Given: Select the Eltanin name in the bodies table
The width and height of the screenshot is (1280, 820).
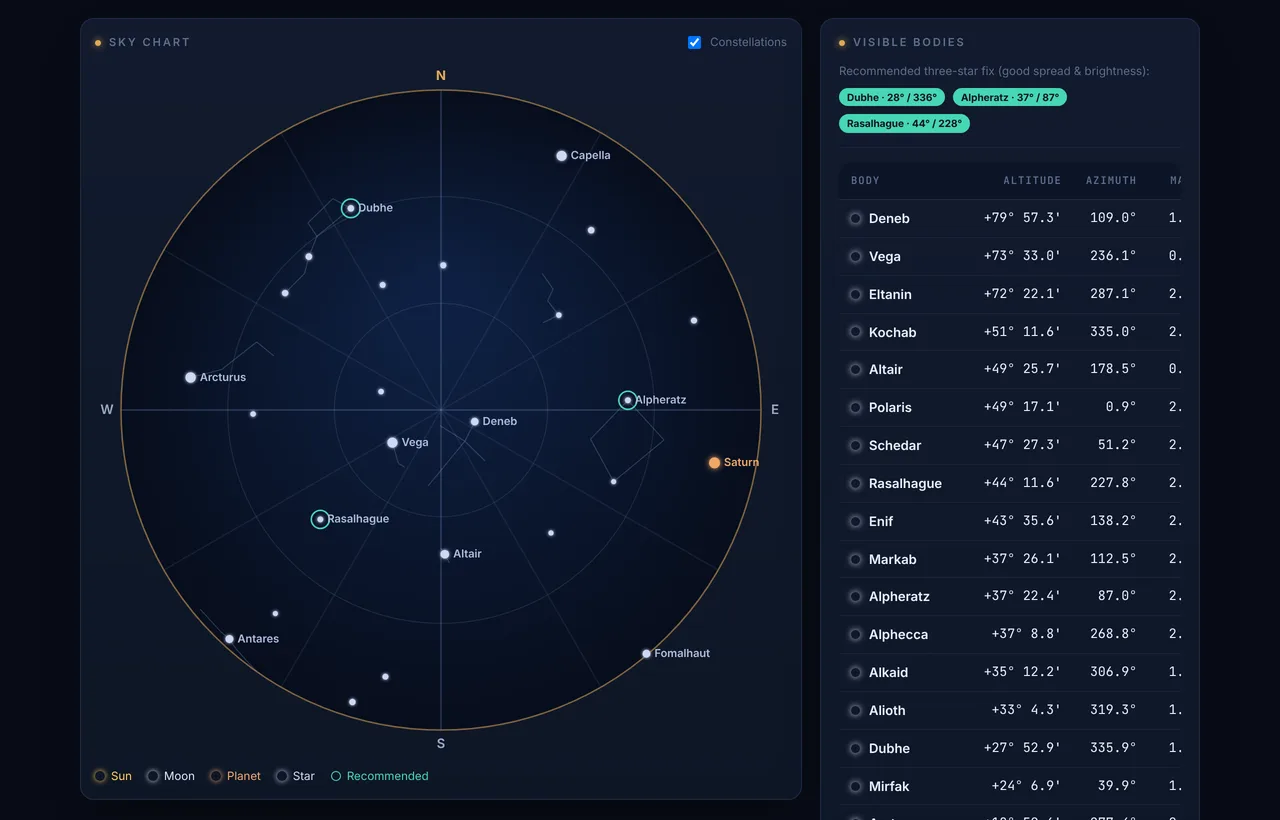Looking at the screenshot, I should (x=890, y=294).
